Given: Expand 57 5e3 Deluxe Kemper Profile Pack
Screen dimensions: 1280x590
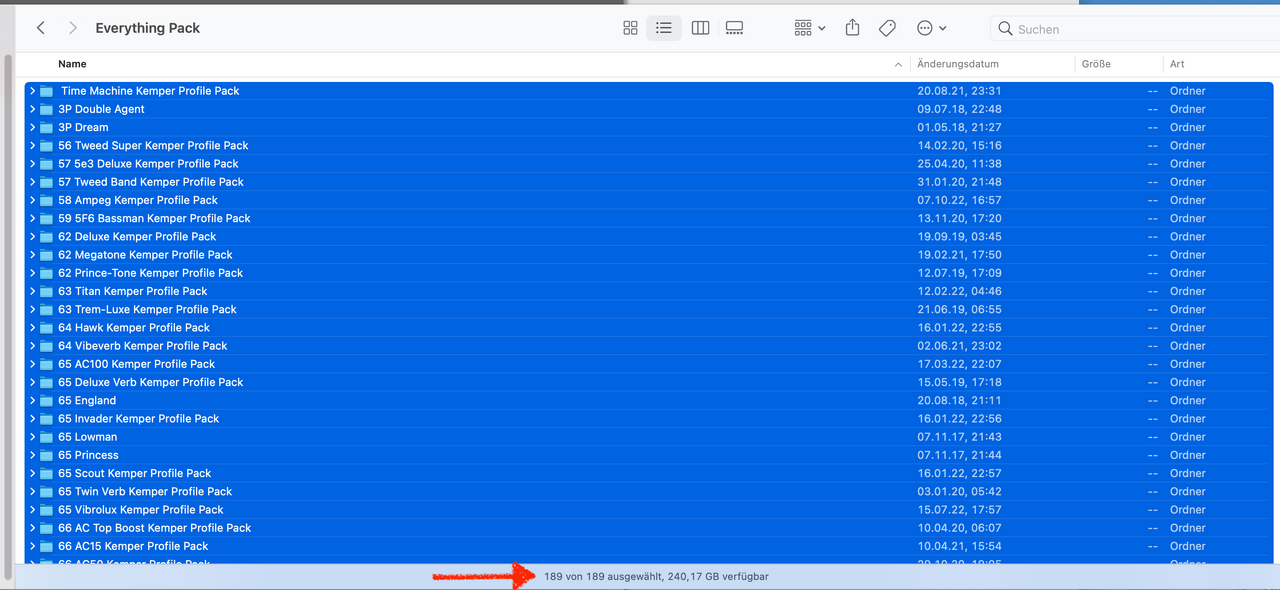Looking at the screenshot, I should pos(32,164).
